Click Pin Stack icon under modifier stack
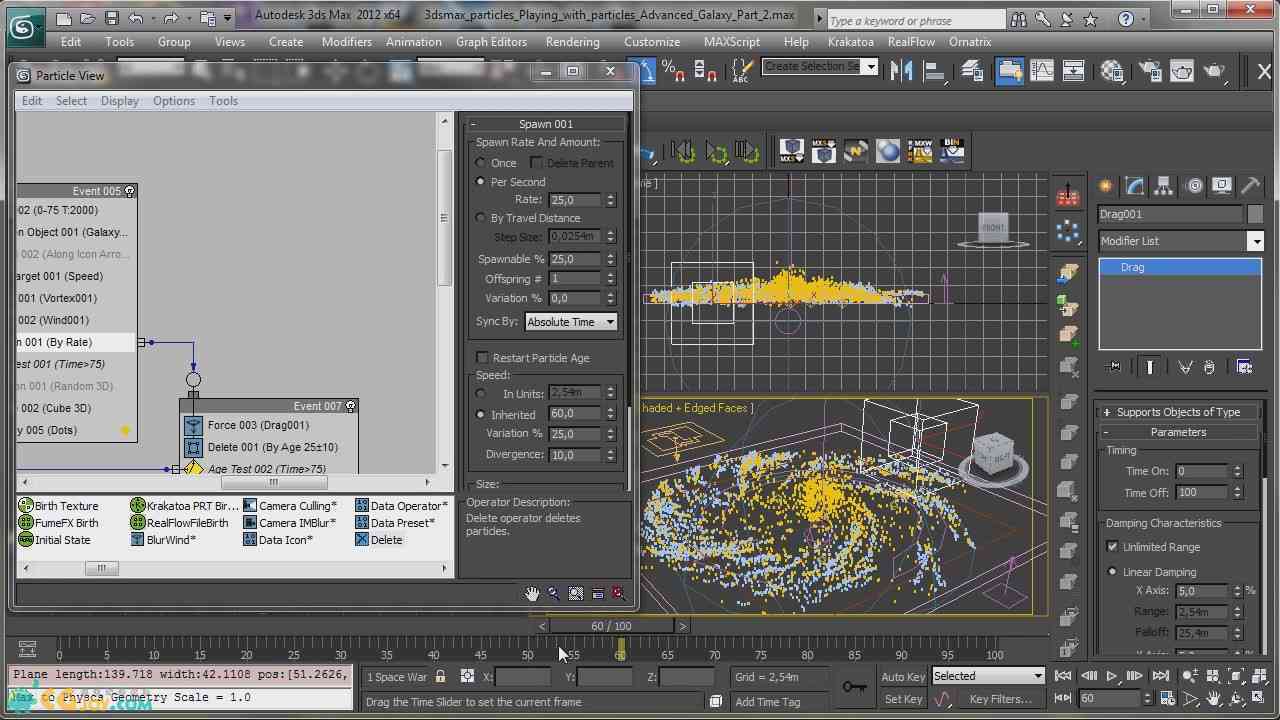 1113,367
